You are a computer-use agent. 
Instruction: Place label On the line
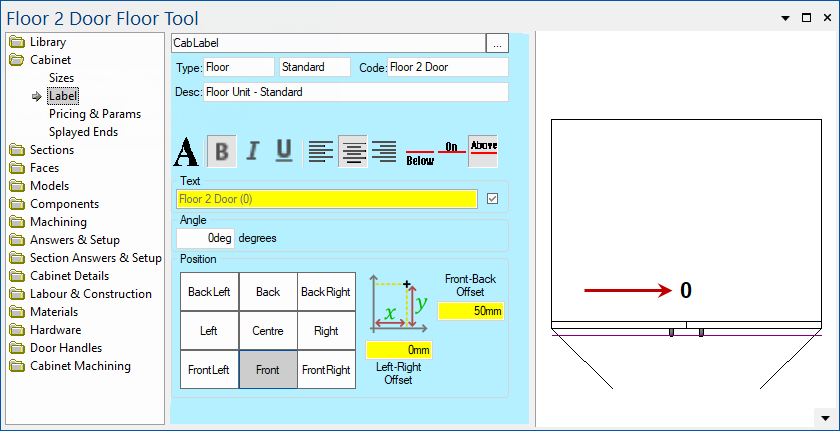click(452, 148)
